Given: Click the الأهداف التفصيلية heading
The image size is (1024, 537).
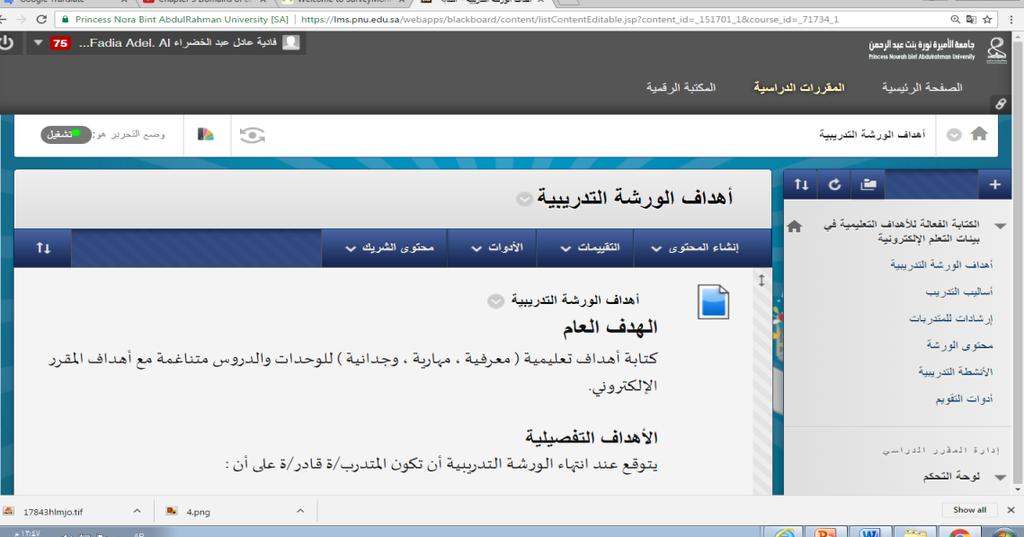Looking at the screenshot, I should click(x=591, y=437).
